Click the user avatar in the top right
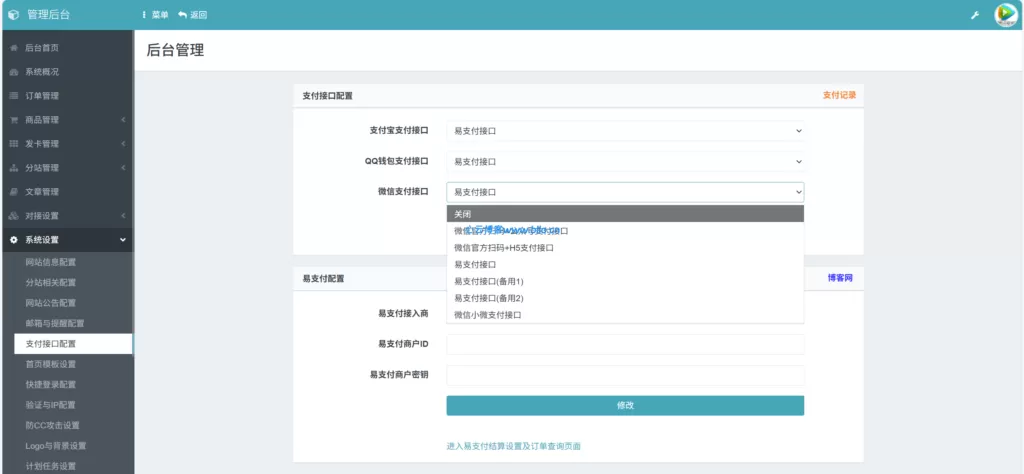 pyautogui.click(x=1006, y=14)
